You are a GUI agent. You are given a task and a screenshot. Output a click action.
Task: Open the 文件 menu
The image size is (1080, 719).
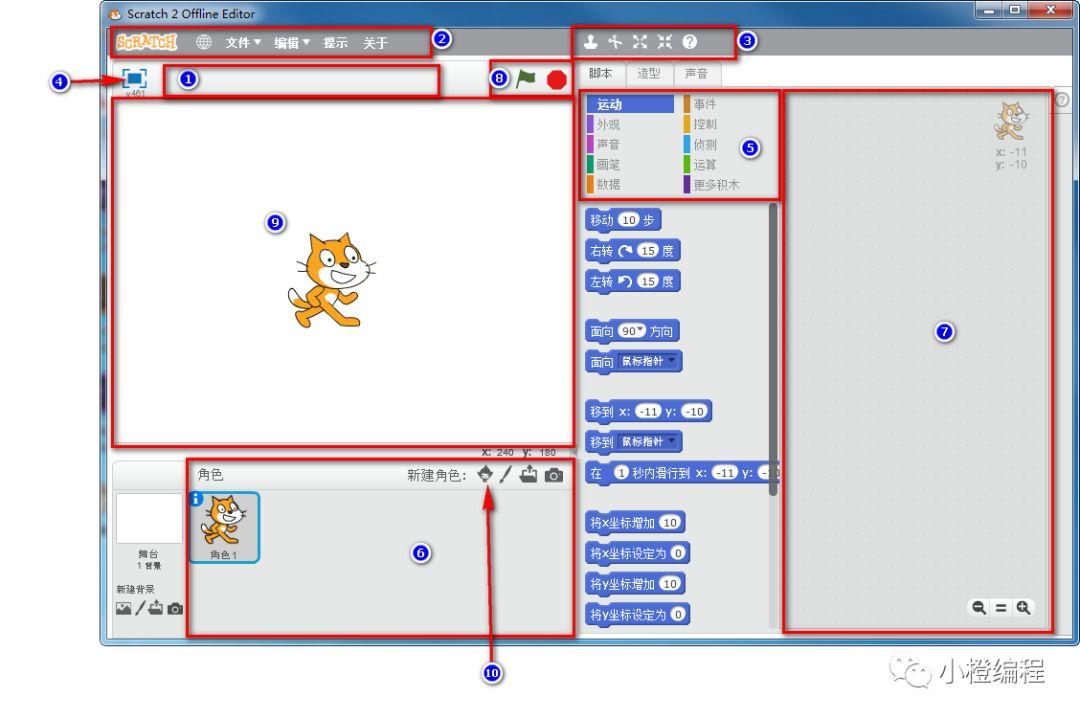tap(243, 43)
